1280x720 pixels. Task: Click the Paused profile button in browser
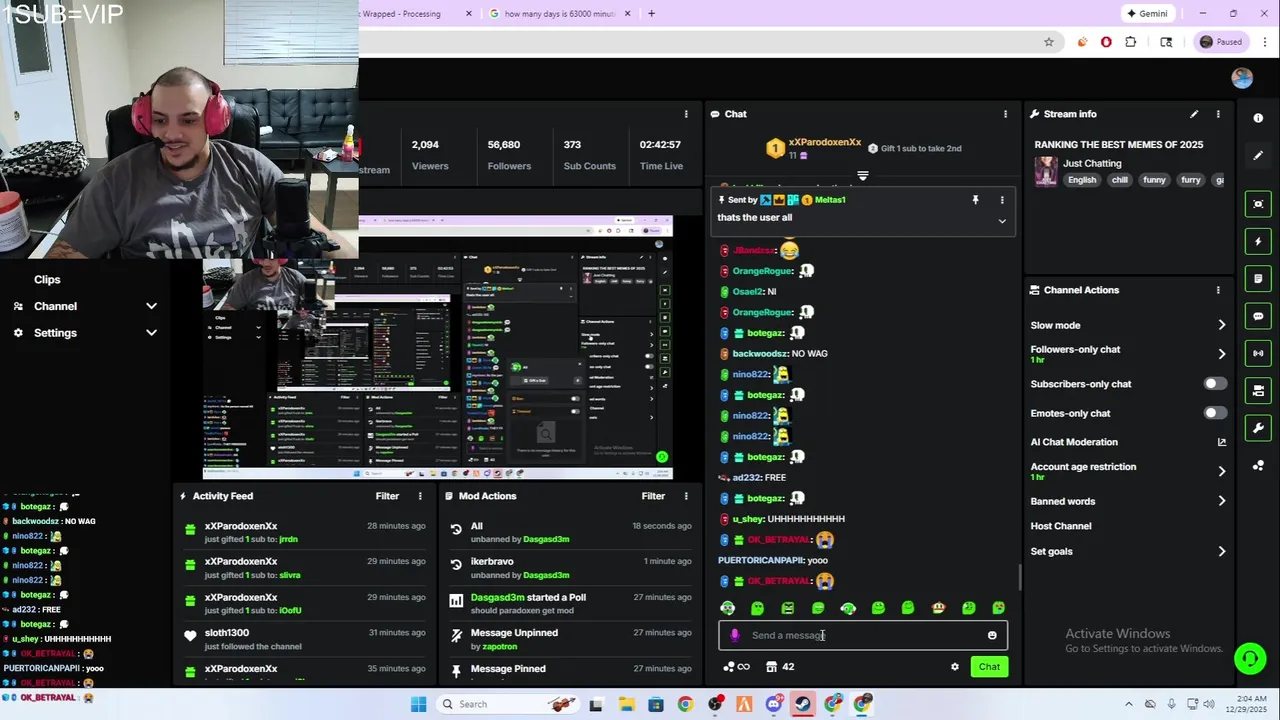pos(1221,42)
